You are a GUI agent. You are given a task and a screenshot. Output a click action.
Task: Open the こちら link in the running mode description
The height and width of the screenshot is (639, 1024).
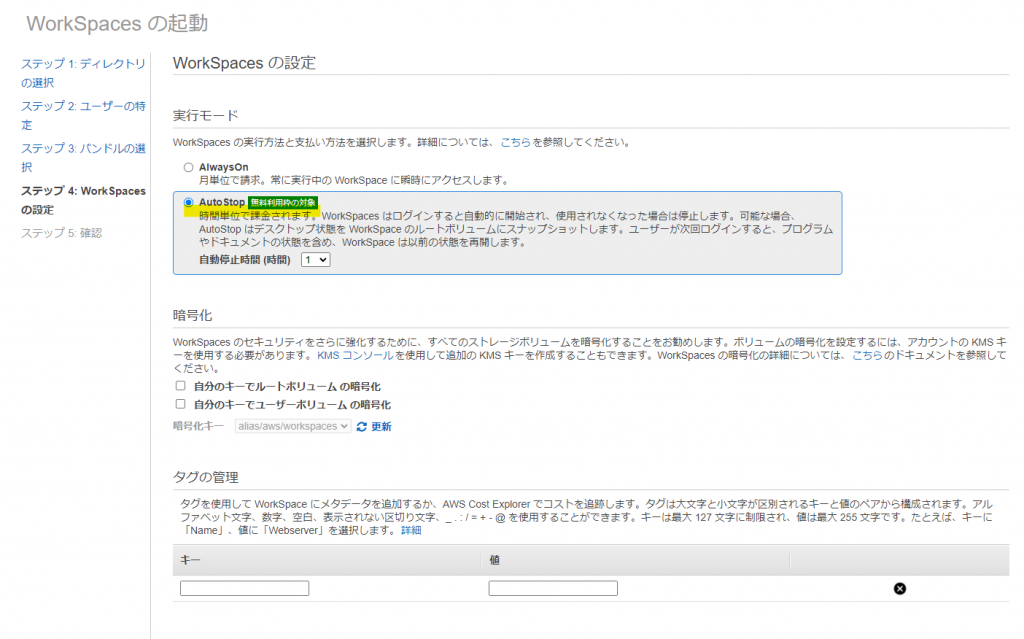[x=515, y=143]
